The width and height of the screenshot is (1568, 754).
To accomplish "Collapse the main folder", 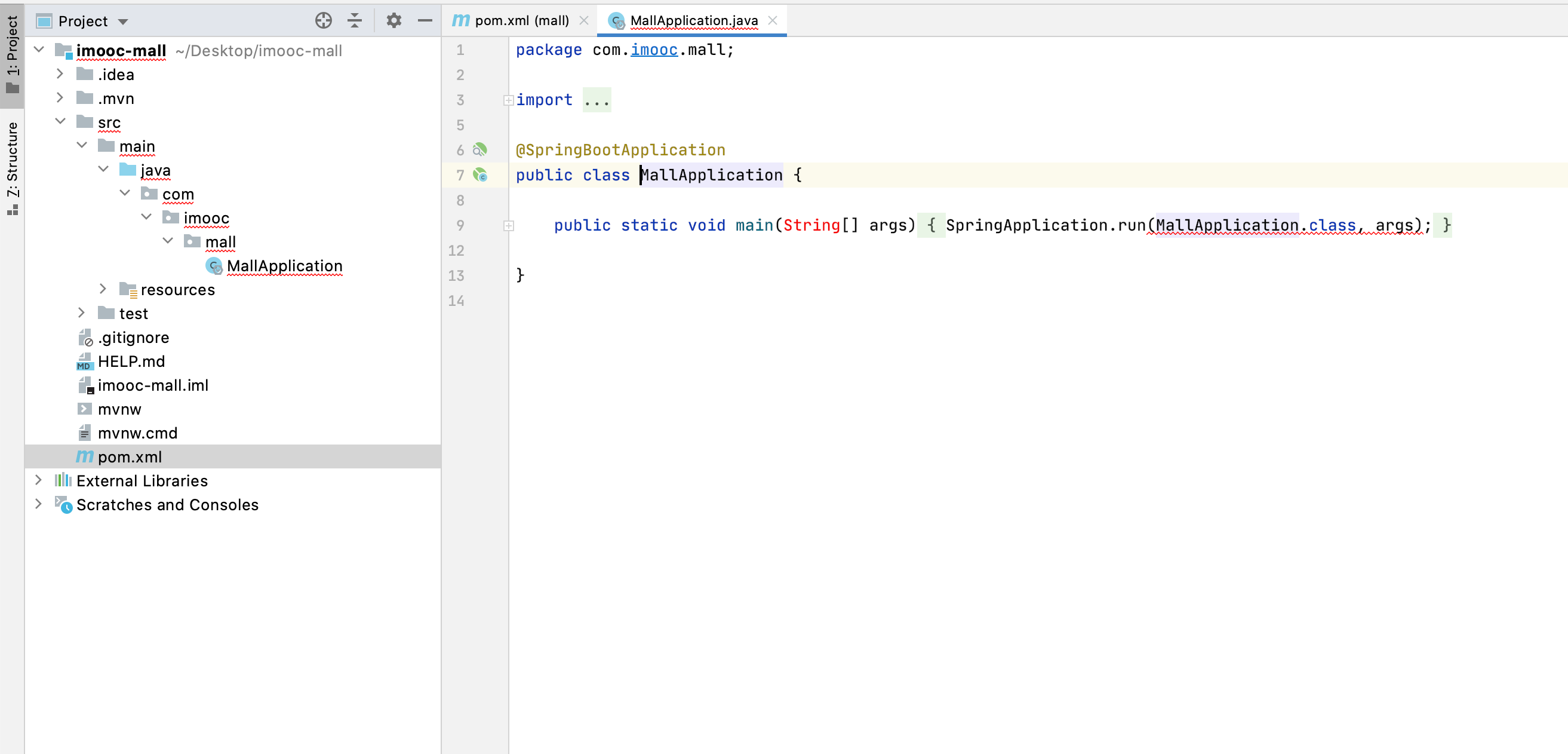I will (82, 145).
